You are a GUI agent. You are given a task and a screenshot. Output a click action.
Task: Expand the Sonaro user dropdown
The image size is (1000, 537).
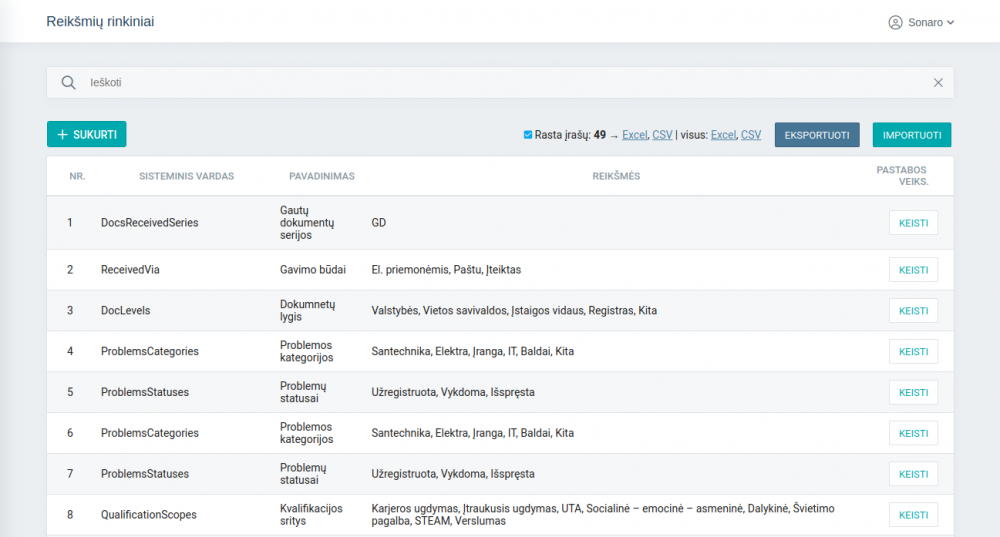pyautogui.click(x=950, y=22)
